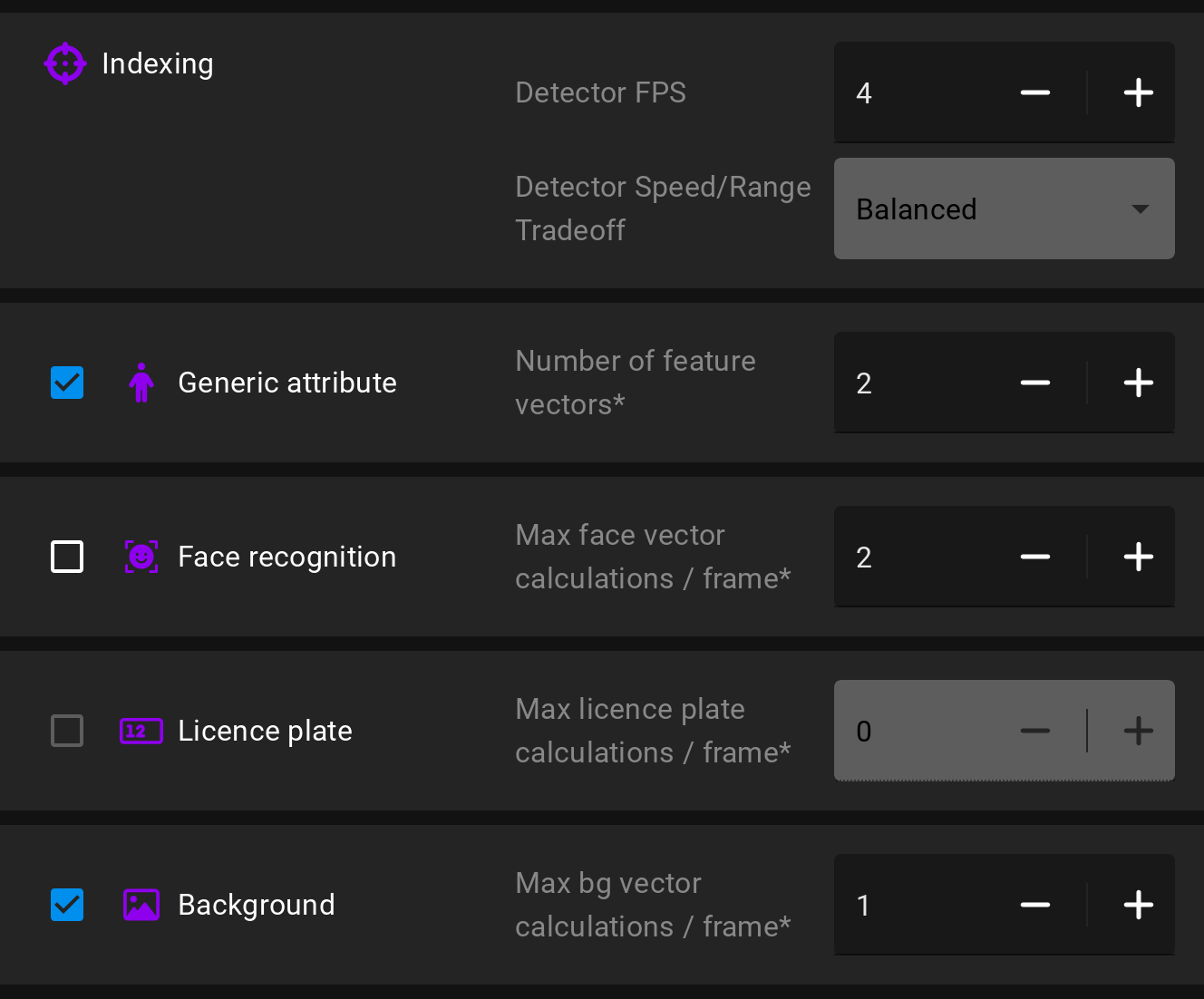Image resolution: width=1204 pixels, height=999 pixels.
Task: Enable the Licence plate checkbox
Action: (x=67, y=731)
